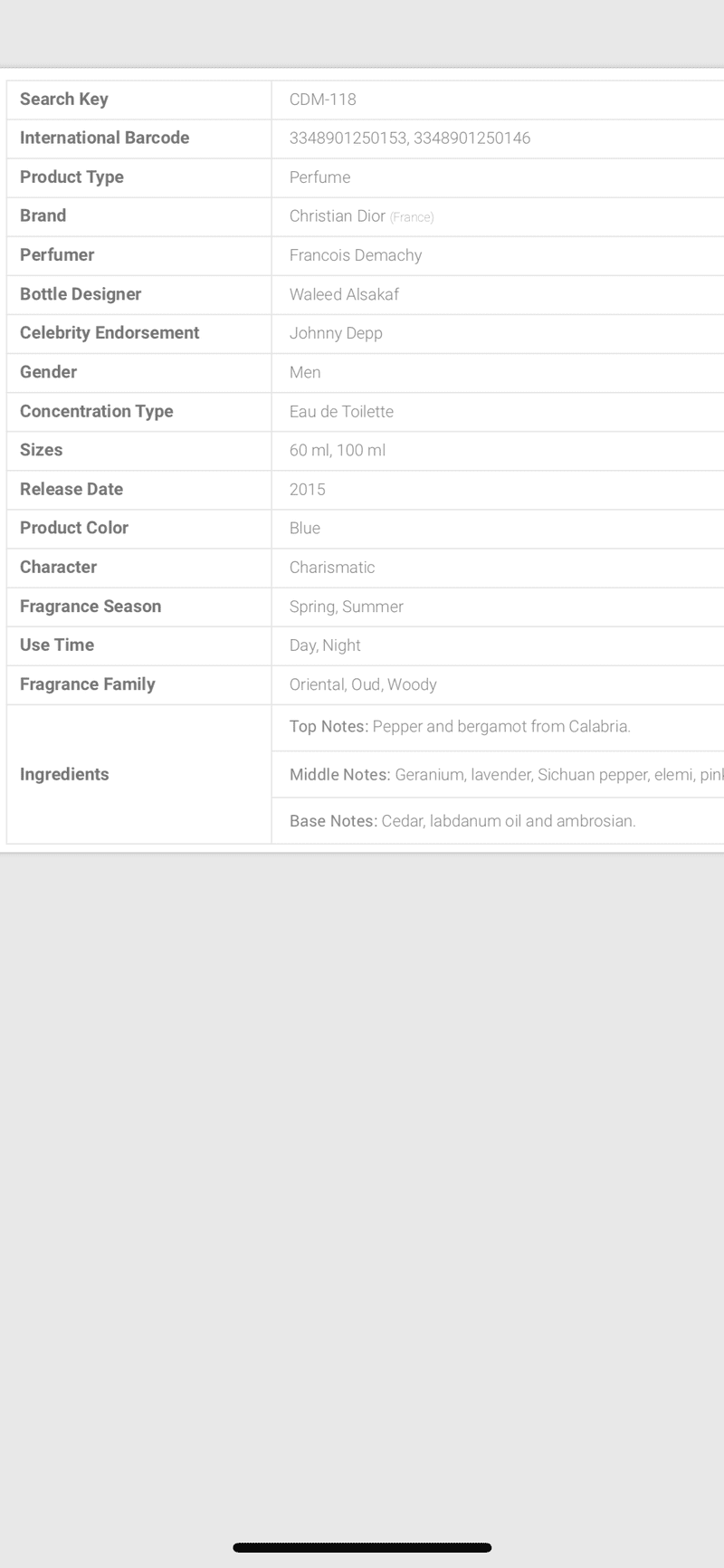This screenshot has height=1568, width=724.
Task: Select the Product Color value Blue
Action: click(305, 528)
